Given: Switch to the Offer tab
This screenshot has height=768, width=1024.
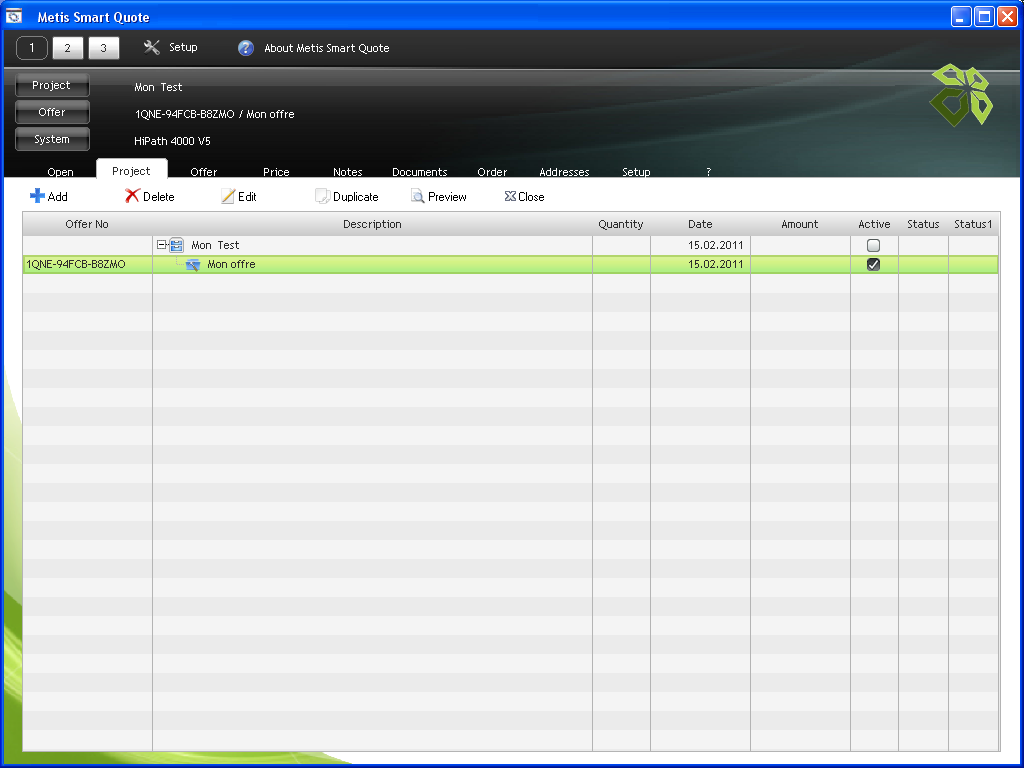Looking at the screenshot, I should [204, 172].
